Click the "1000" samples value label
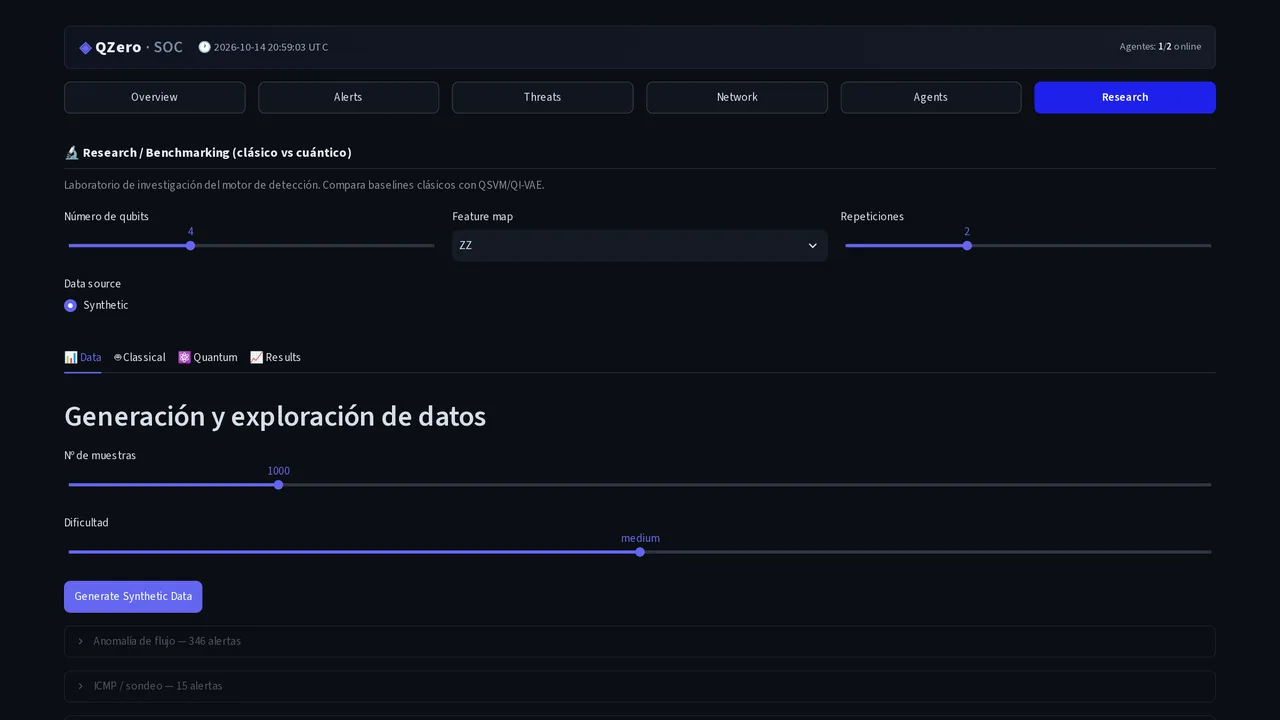 coord(279,472)
